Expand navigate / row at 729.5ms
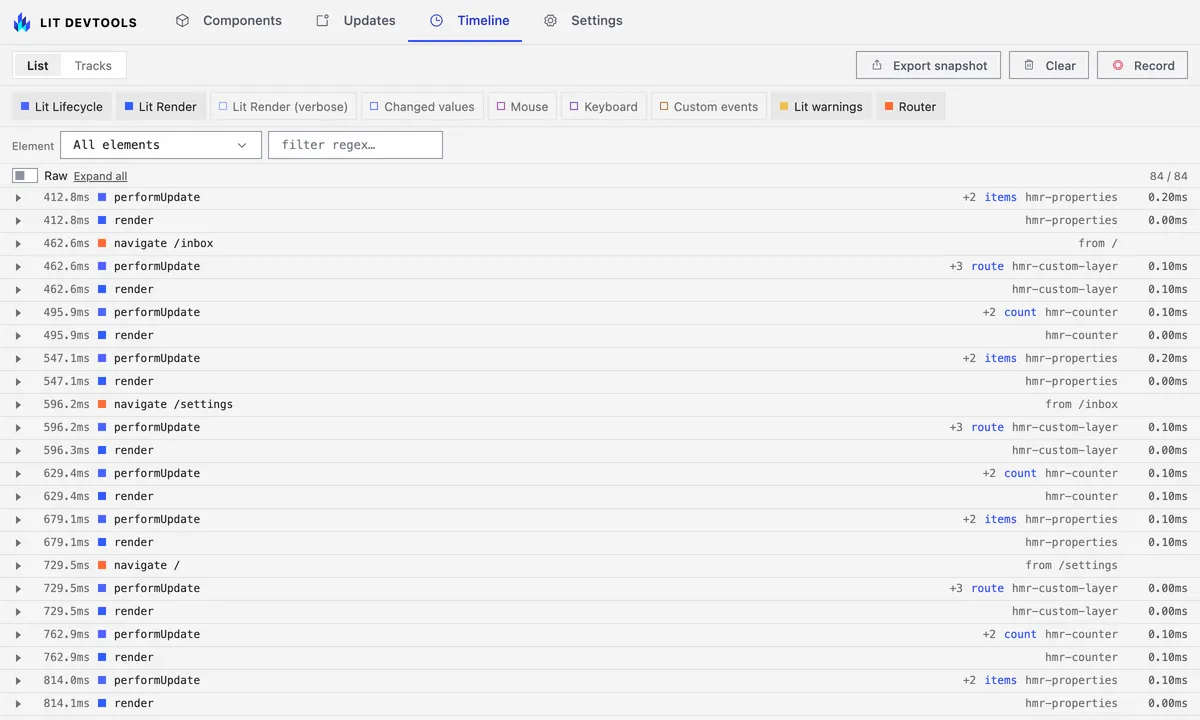1200x720 pixels. pos(18,565)
